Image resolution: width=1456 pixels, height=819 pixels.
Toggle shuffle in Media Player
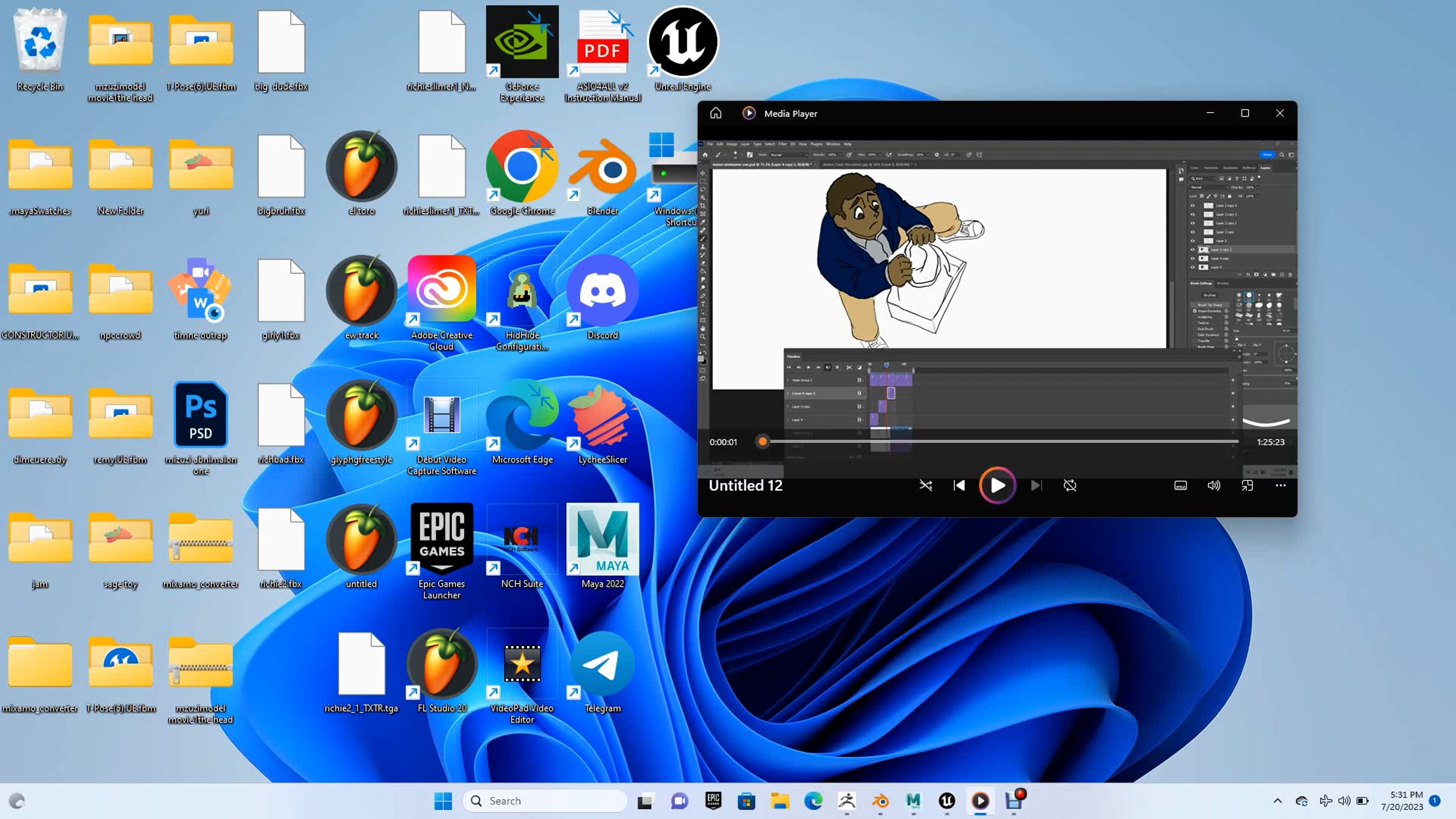click(x=925, y=485)
